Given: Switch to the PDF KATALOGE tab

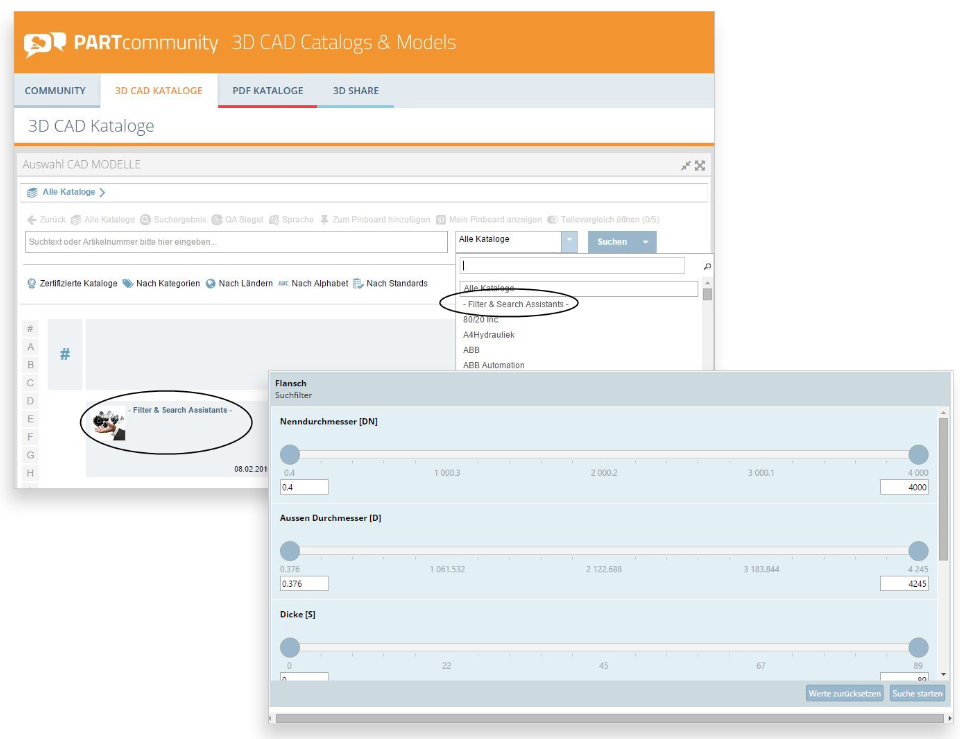Looking at the screenshot, I should [x=268, y=91].
